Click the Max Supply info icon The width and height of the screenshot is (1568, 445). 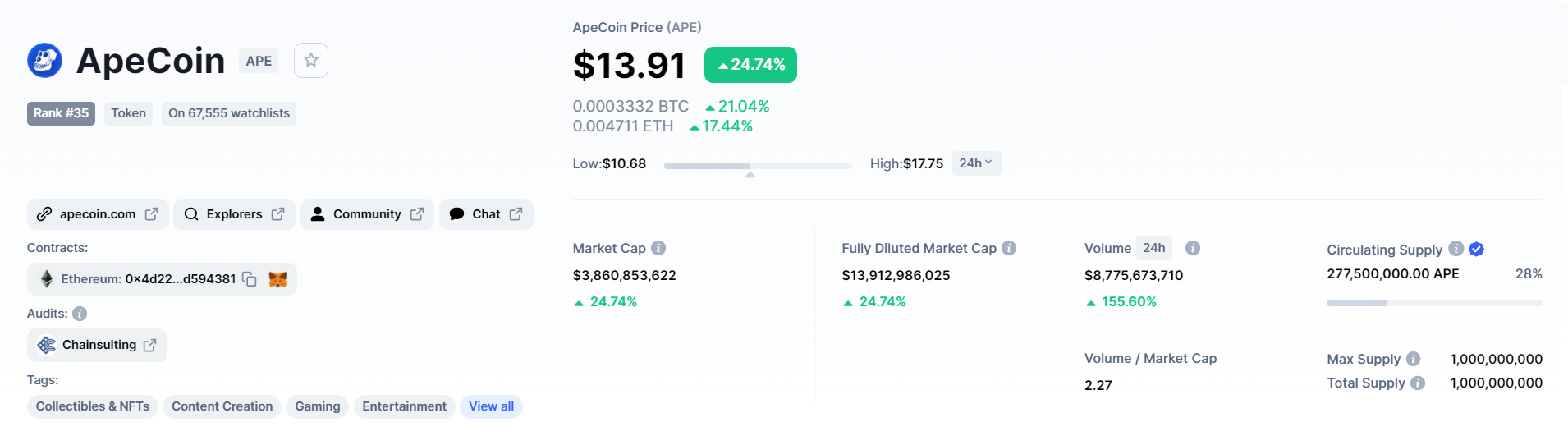pos(1413,359)
